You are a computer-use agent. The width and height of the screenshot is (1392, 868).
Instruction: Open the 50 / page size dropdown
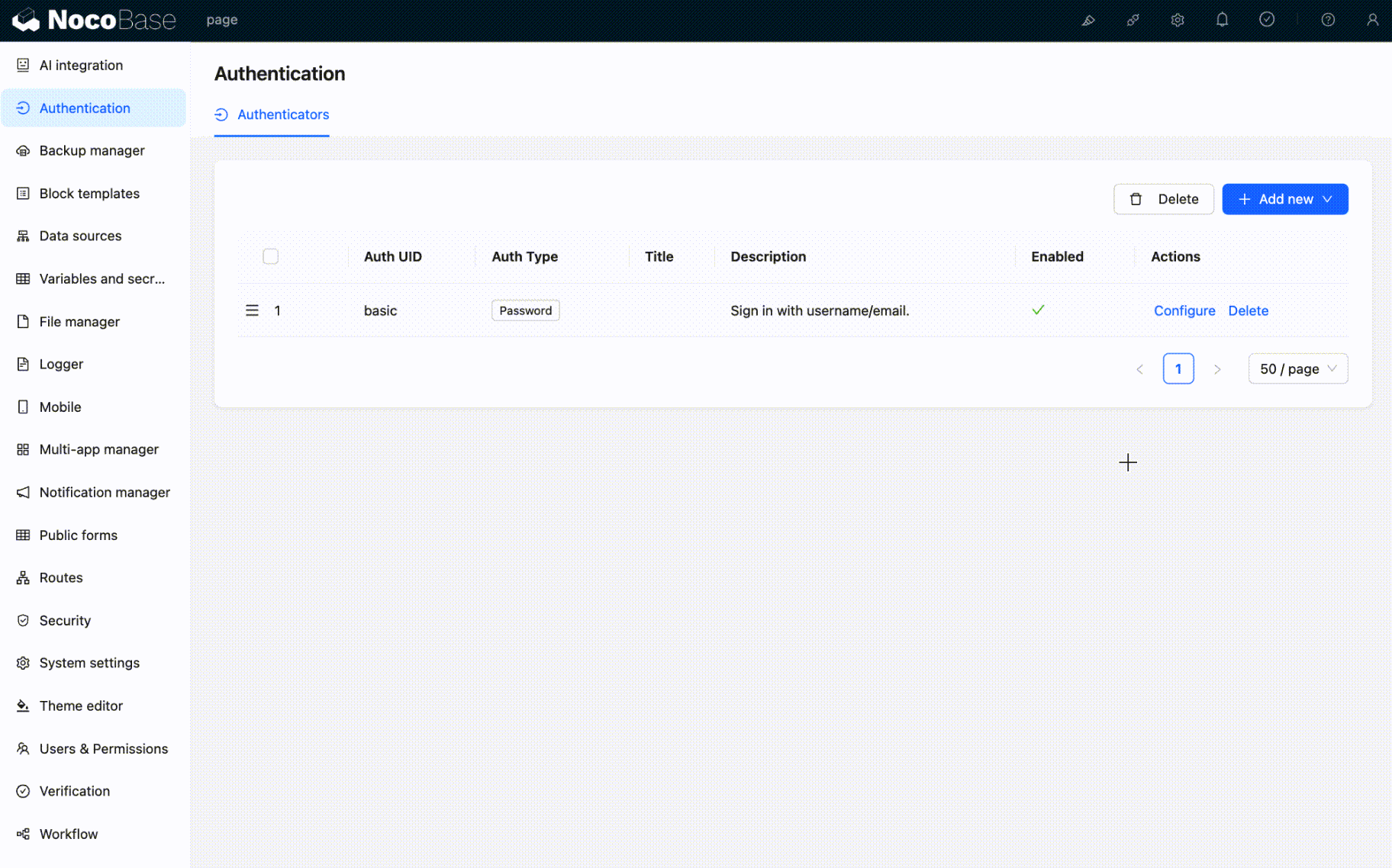coord(1297,369)
